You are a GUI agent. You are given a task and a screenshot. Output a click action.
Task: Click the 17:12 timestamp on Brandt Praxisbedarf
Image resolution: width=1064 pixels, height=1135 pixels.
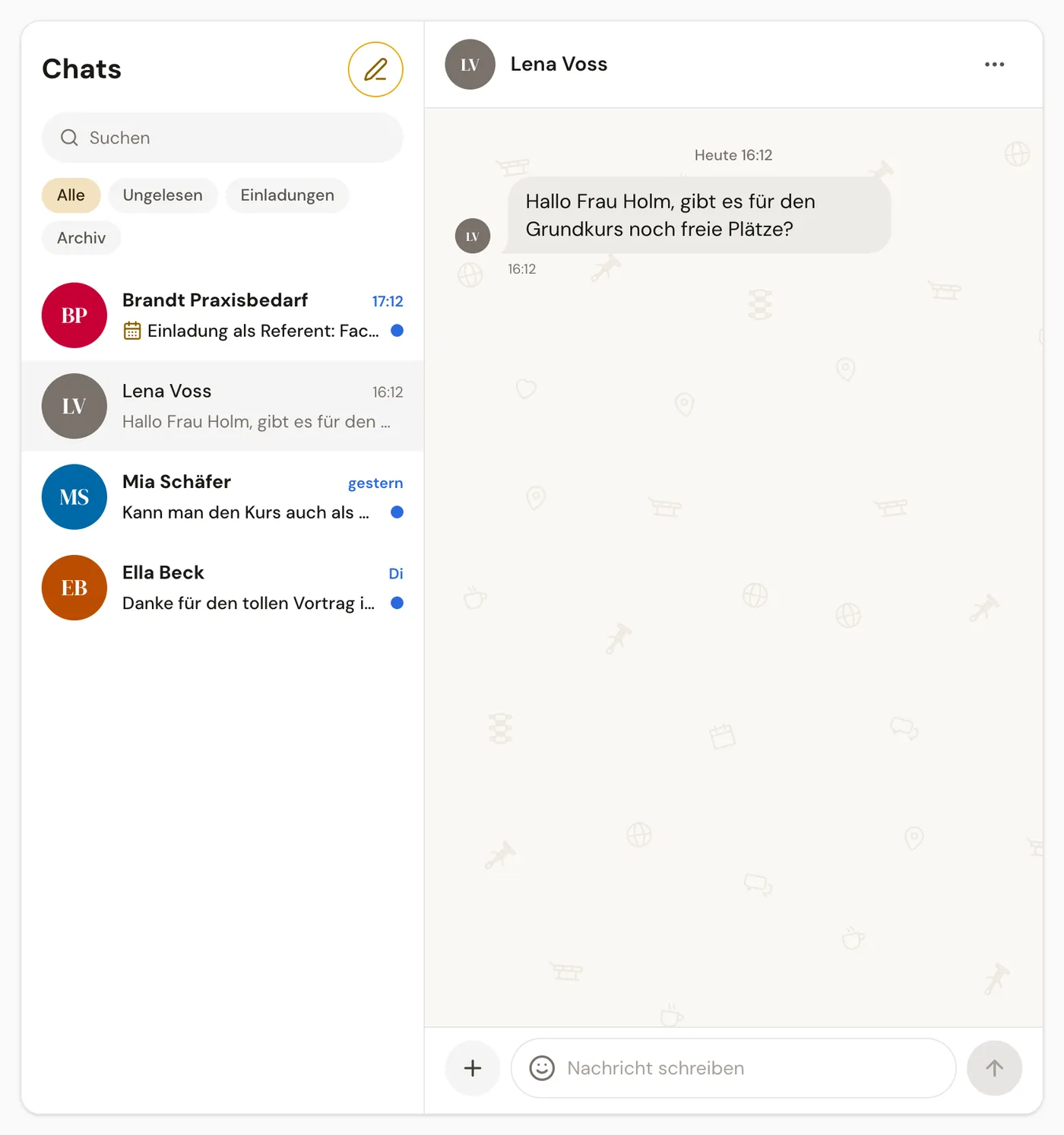point(388,301)
